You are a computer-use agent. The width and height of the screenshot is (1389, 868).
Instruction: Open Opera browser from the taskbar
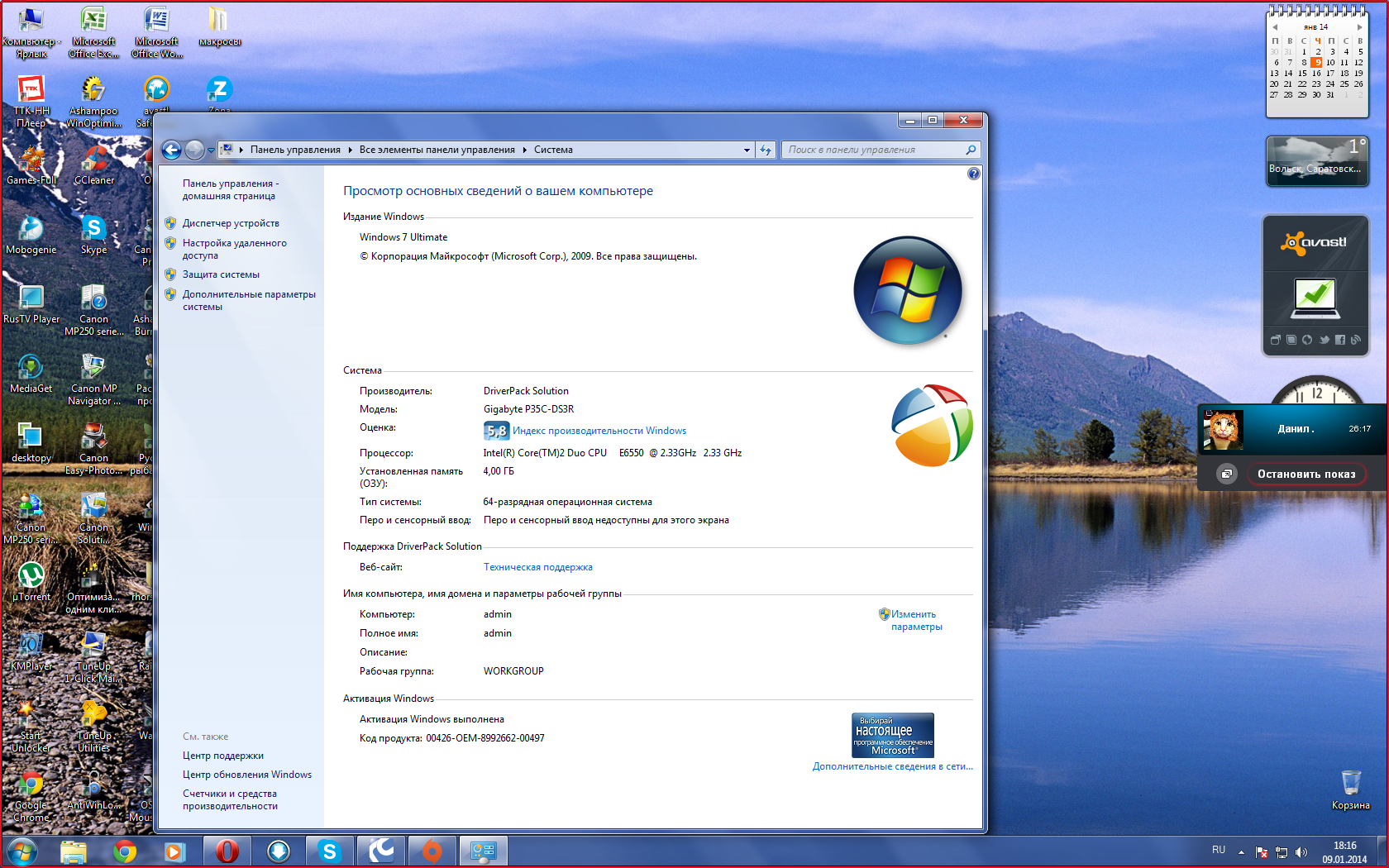227,851
